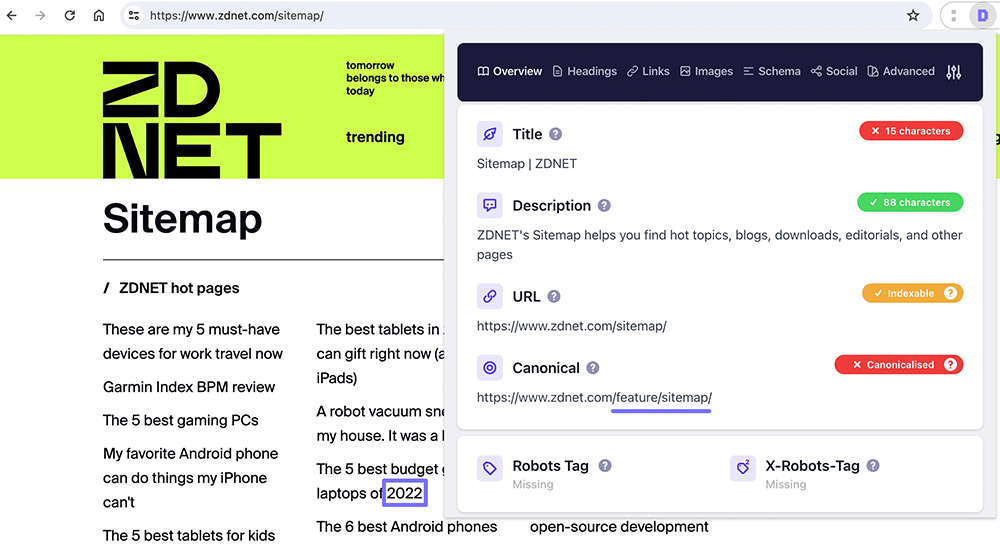This screenshot has height=552, width=1000.
Task: Switch to the Schema tab
Action: click(x=772, y=71)
